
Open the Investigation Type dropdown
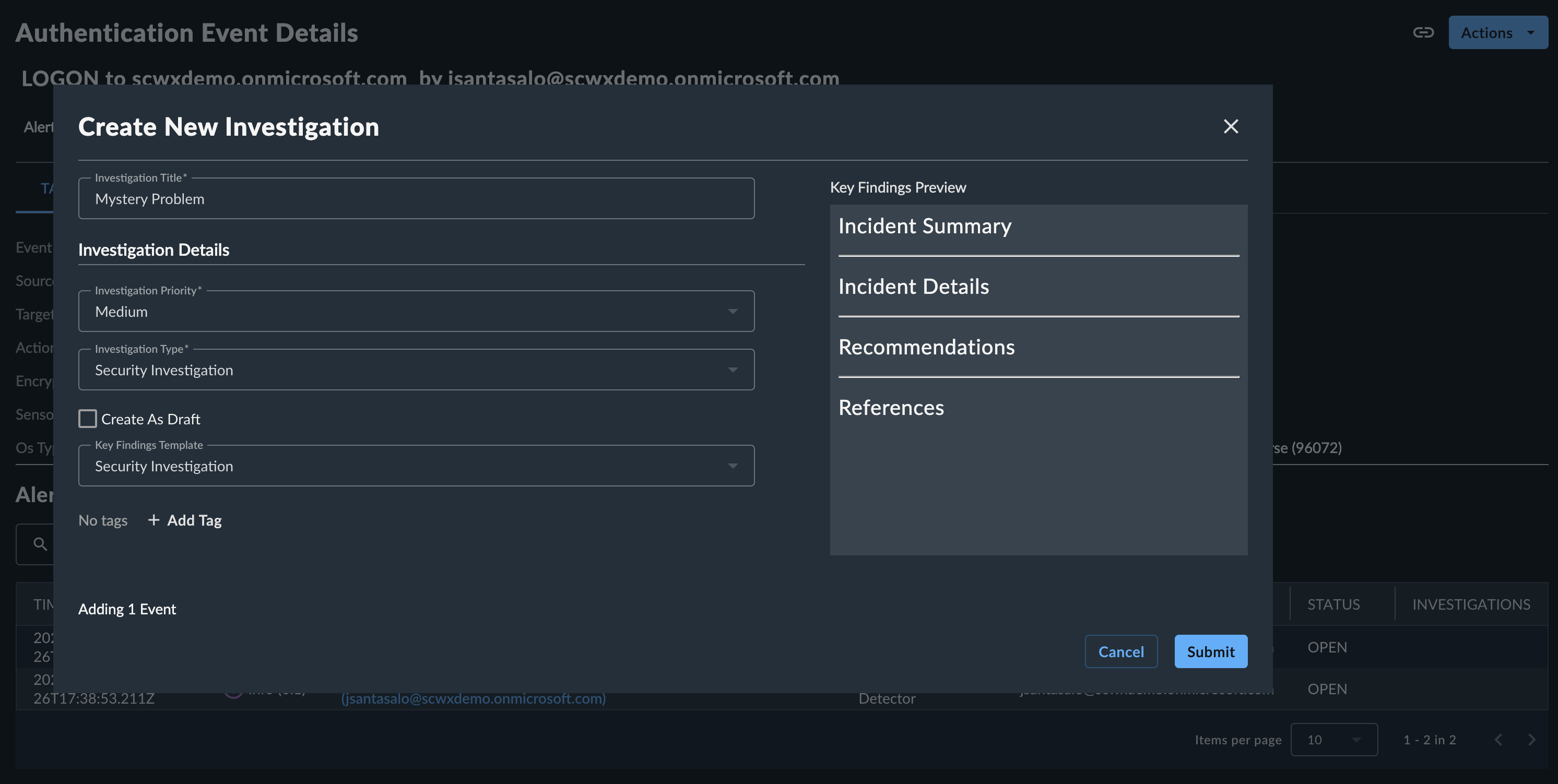click(416, 370)
